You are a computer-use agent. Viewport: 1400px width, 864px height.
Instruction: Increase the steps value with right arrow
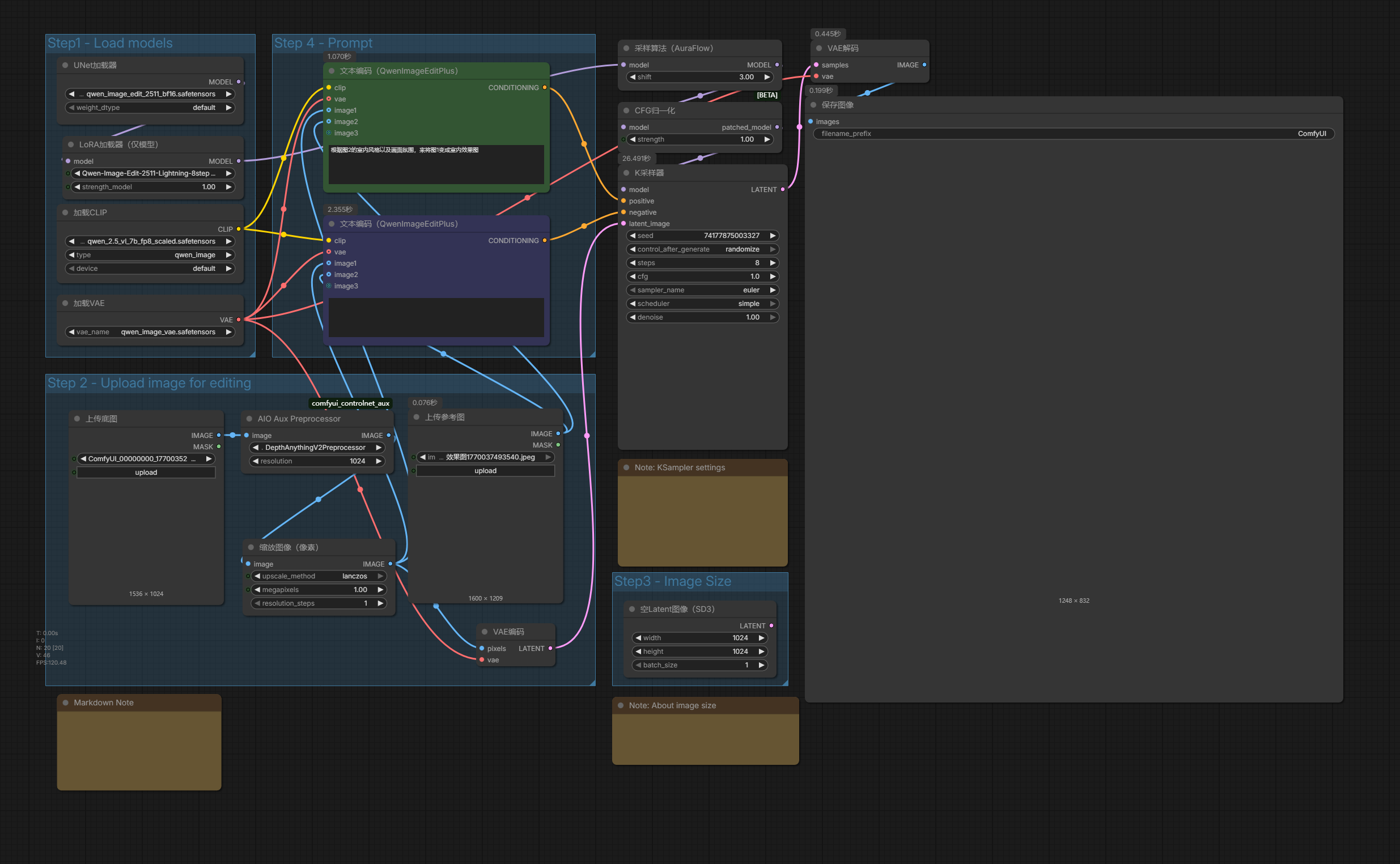click(x=773, y=263)
